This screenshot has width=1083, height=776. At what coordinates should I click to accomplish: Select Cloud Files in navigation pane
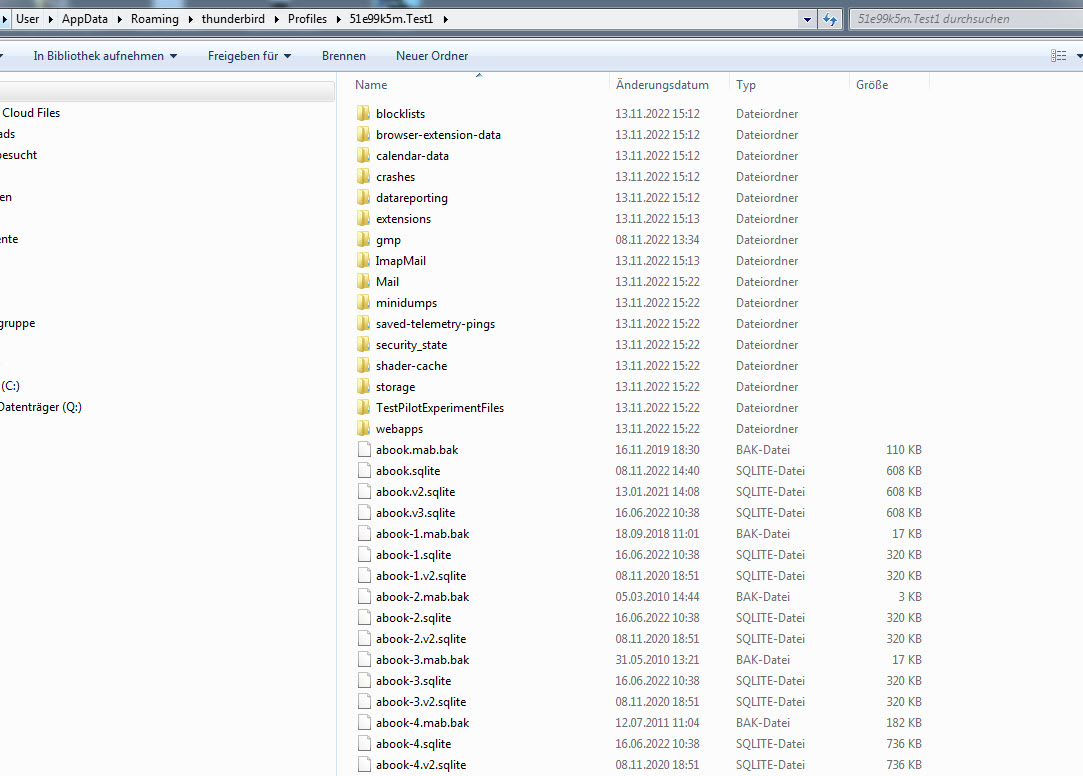click(31, 113)
